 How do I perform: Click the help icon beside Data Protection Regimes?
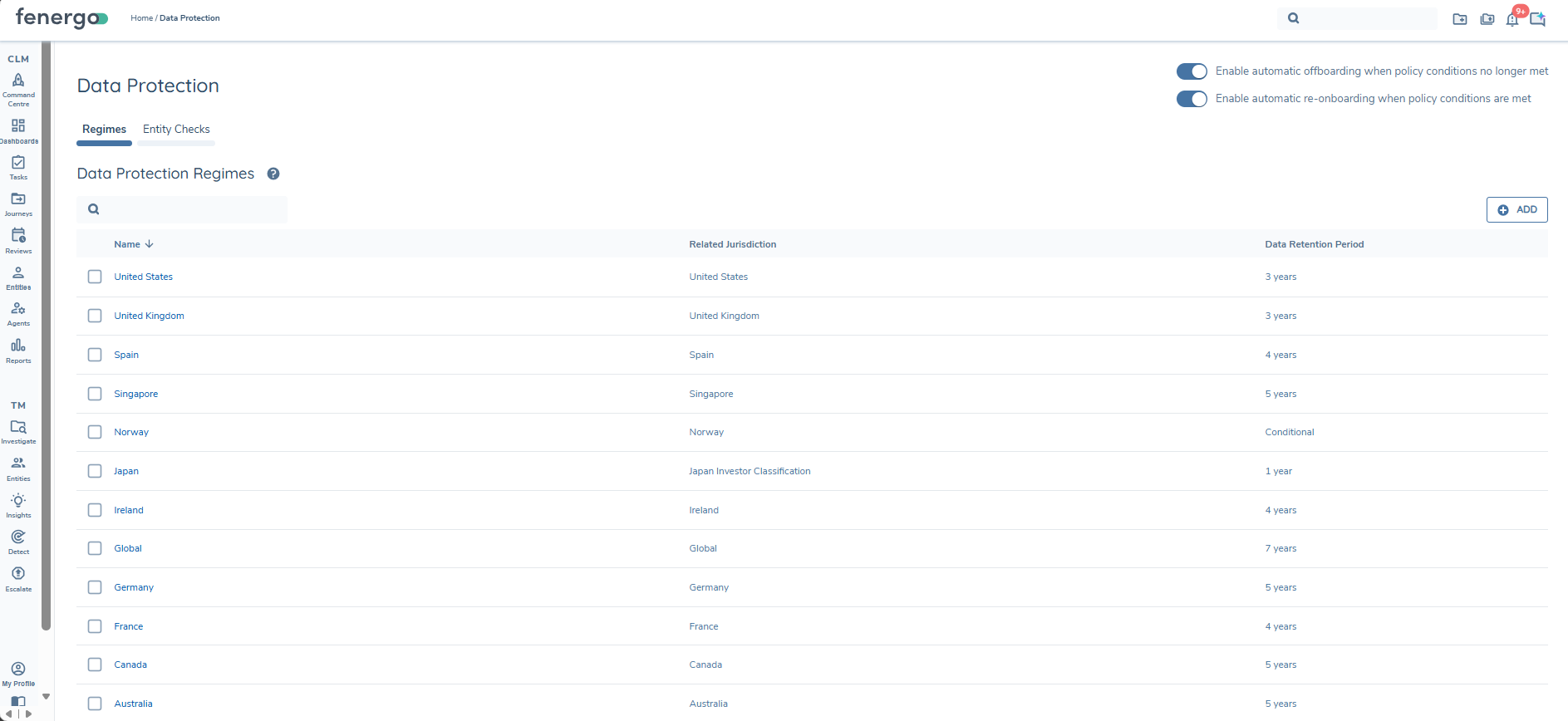pyautogui.click(x=273, y=174)
